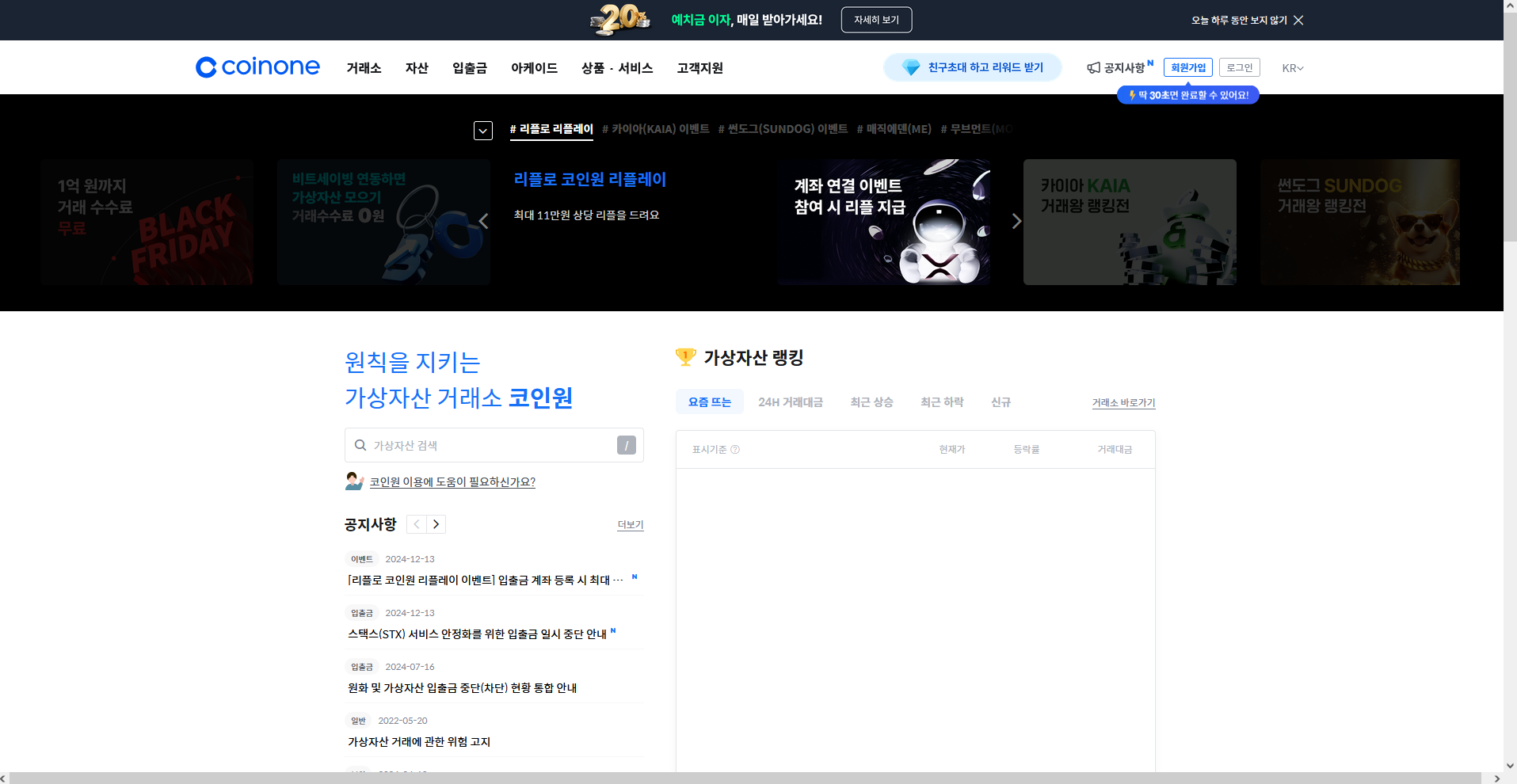Select the 24H 거래대금 ranking tab
This screenshot has height=784, width=1517.
coord(791,402)
